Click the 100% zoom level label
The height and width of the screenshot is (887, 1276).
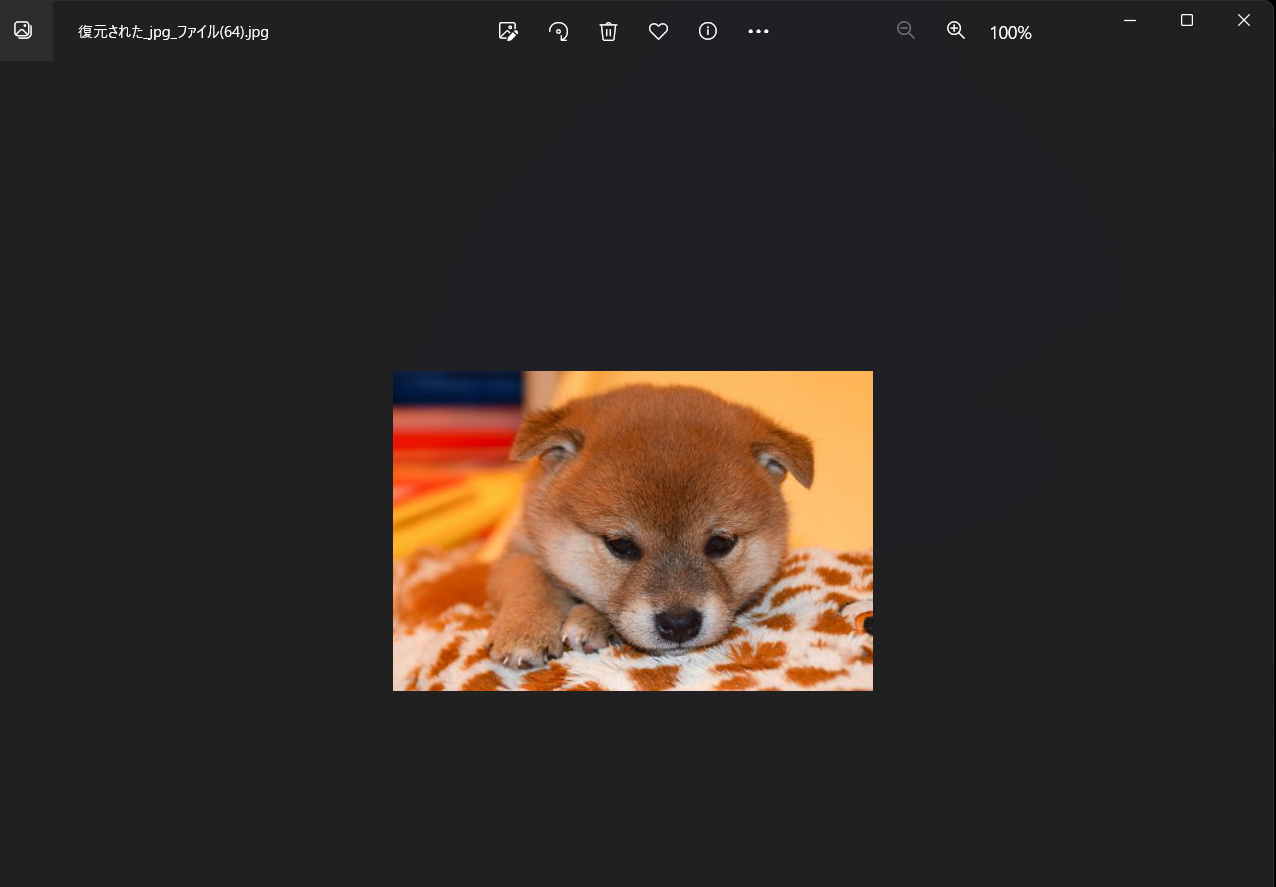click(x=1010, y=33)
